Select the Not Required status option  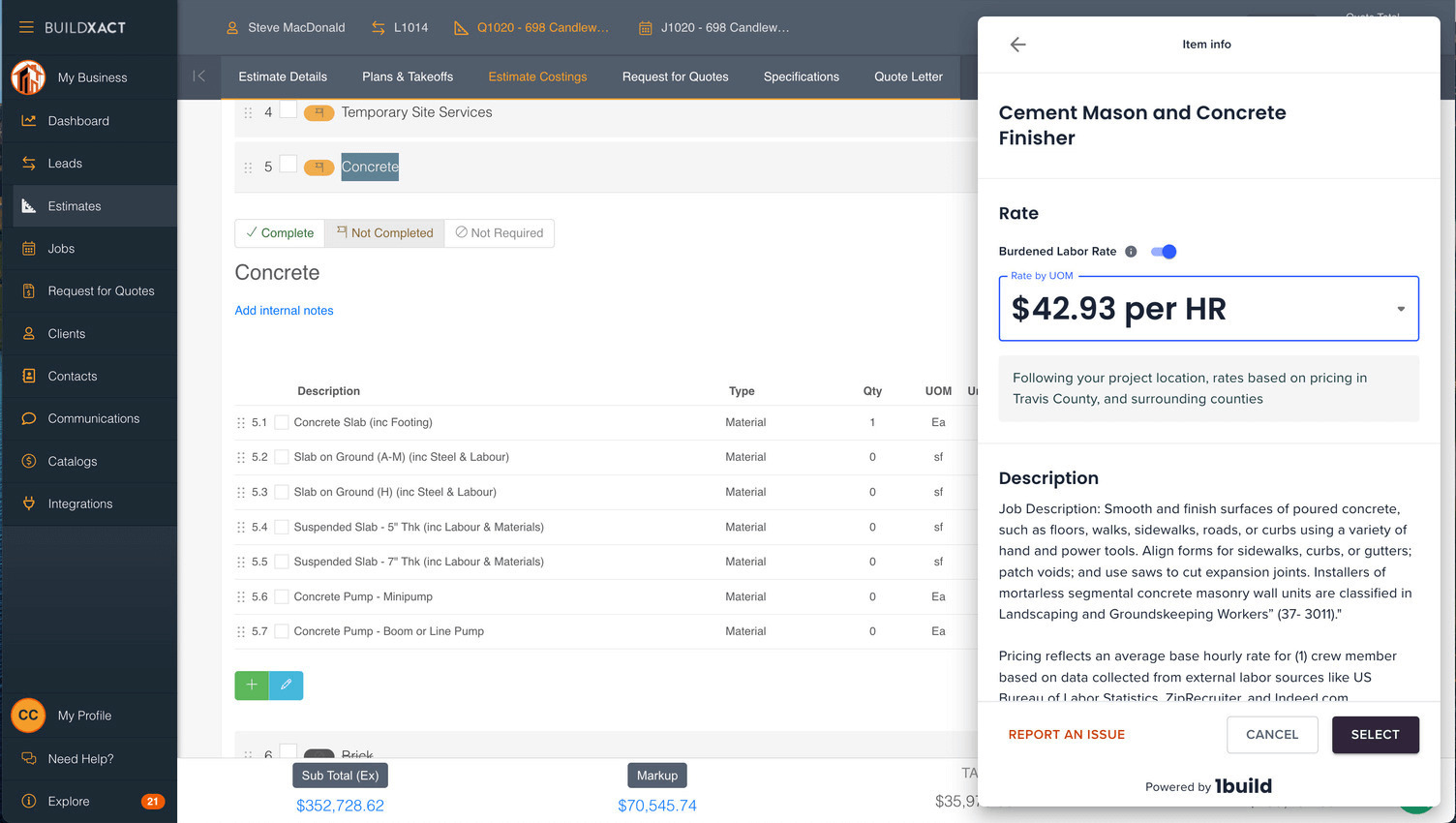click(499, 232)
